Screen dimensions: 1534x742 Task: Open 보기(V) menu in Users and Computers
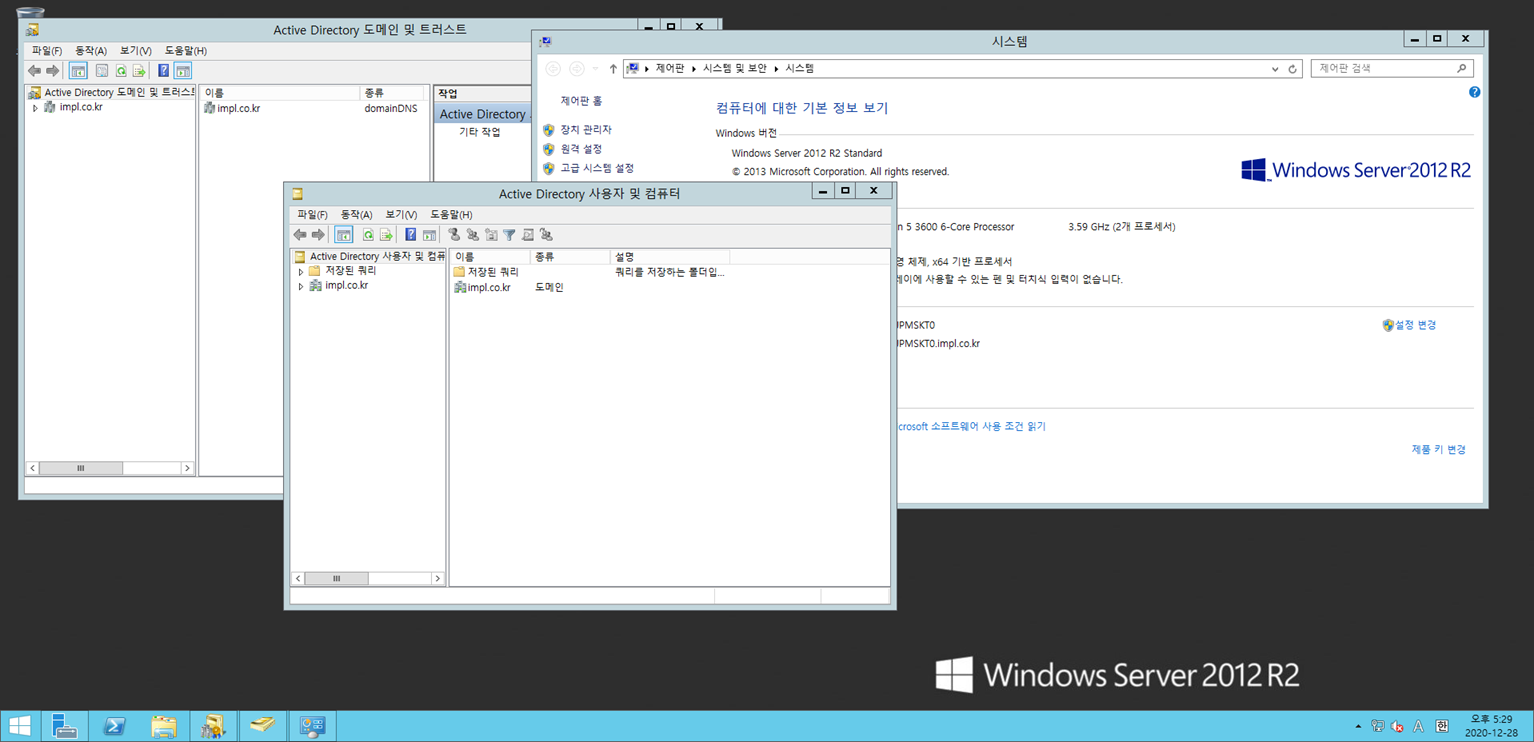(x=401, y=214)
